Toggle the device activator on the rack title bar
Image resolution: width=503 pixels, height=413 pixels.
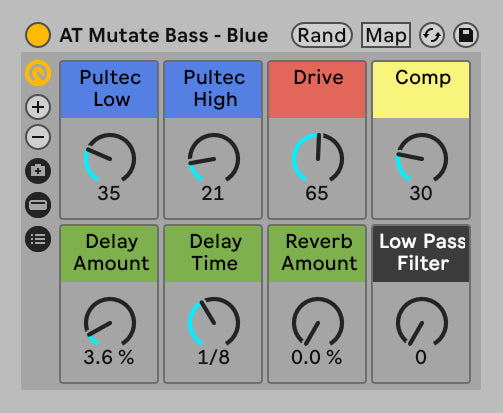point(38,35)
